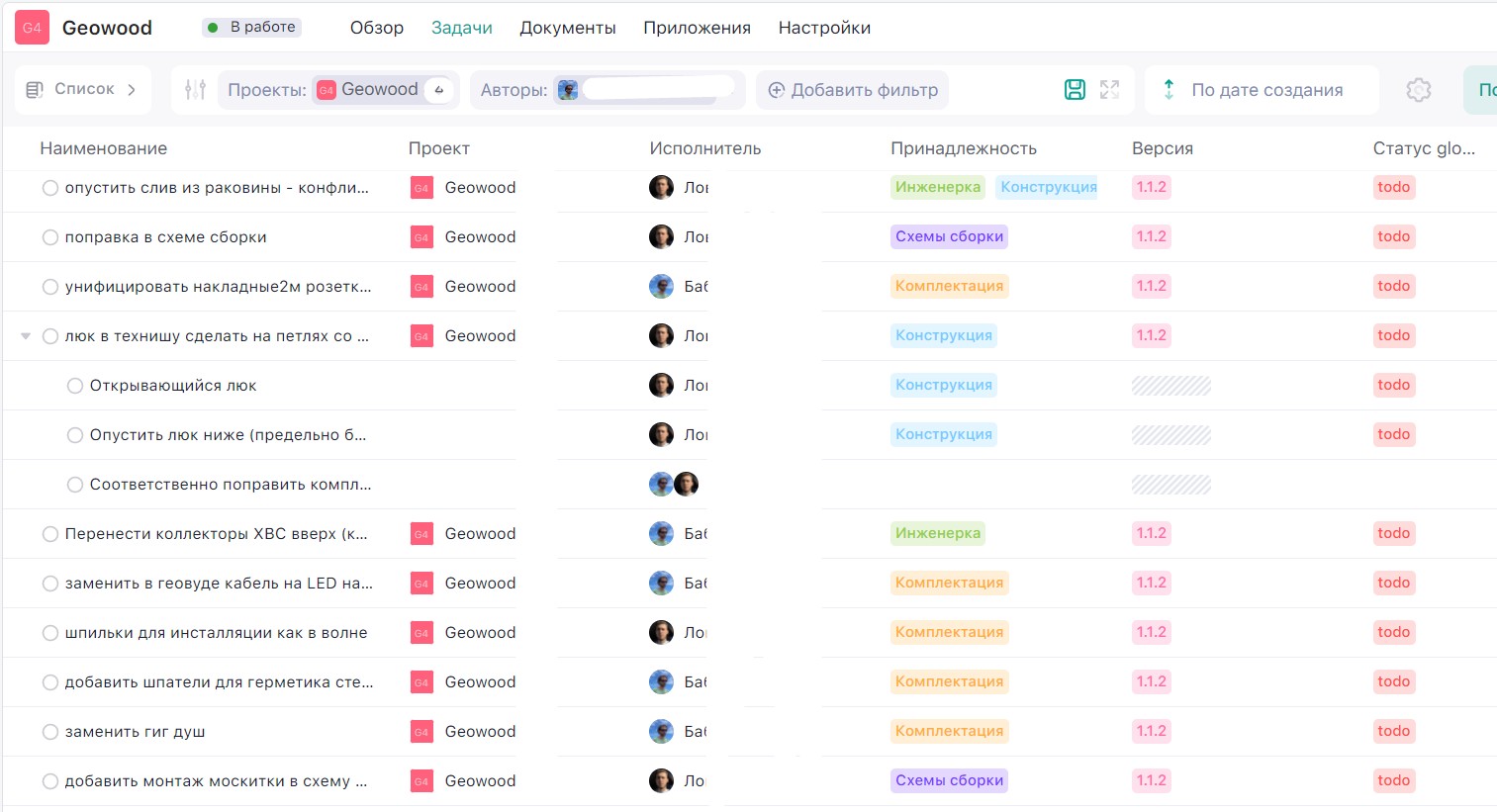The image size is (1497, 812).
Task: Open the Список view dropdown
Action: [x=83, y=90]
